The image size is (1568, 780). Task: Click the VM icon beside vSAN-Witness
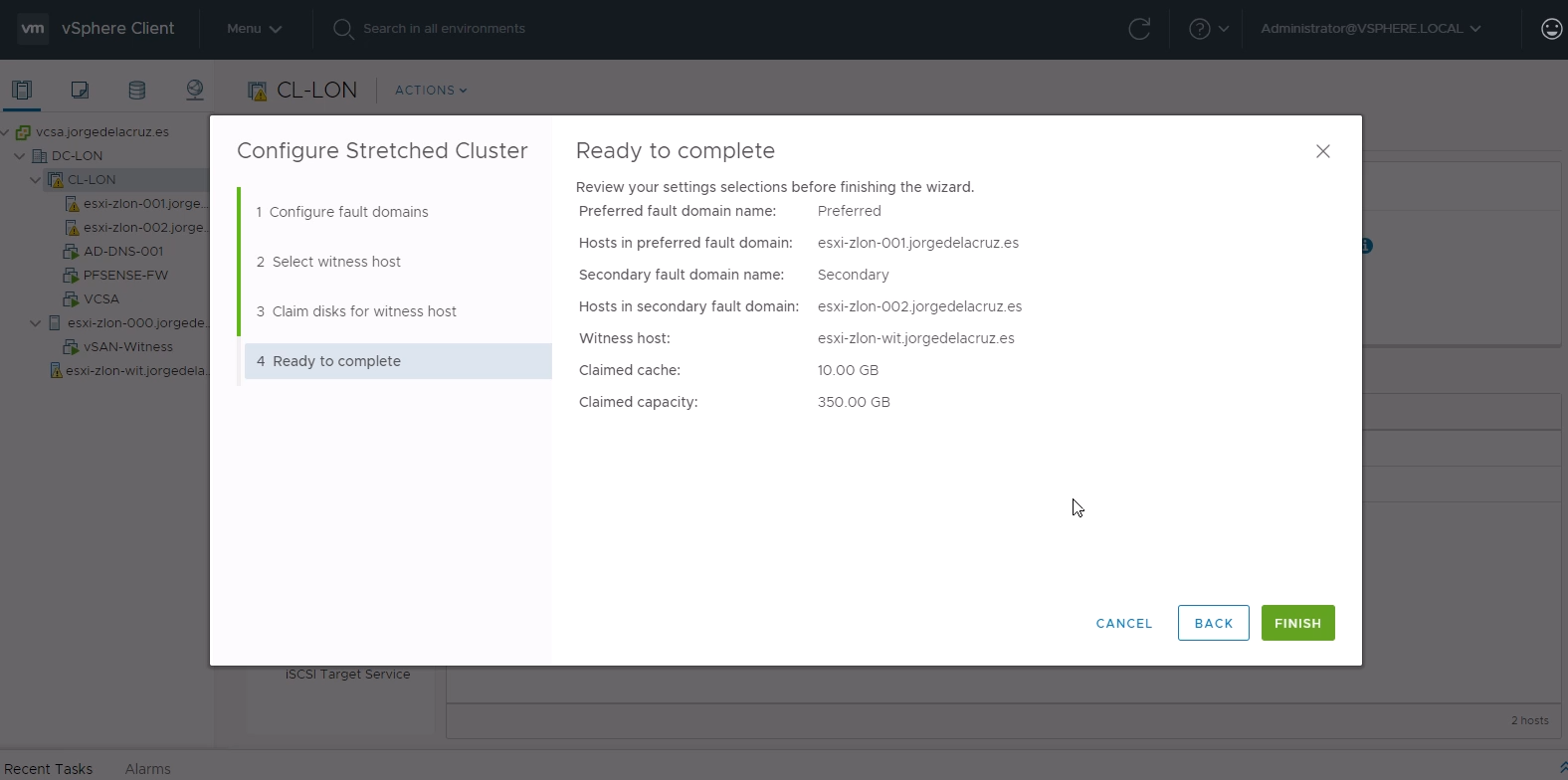click(71, 346)
